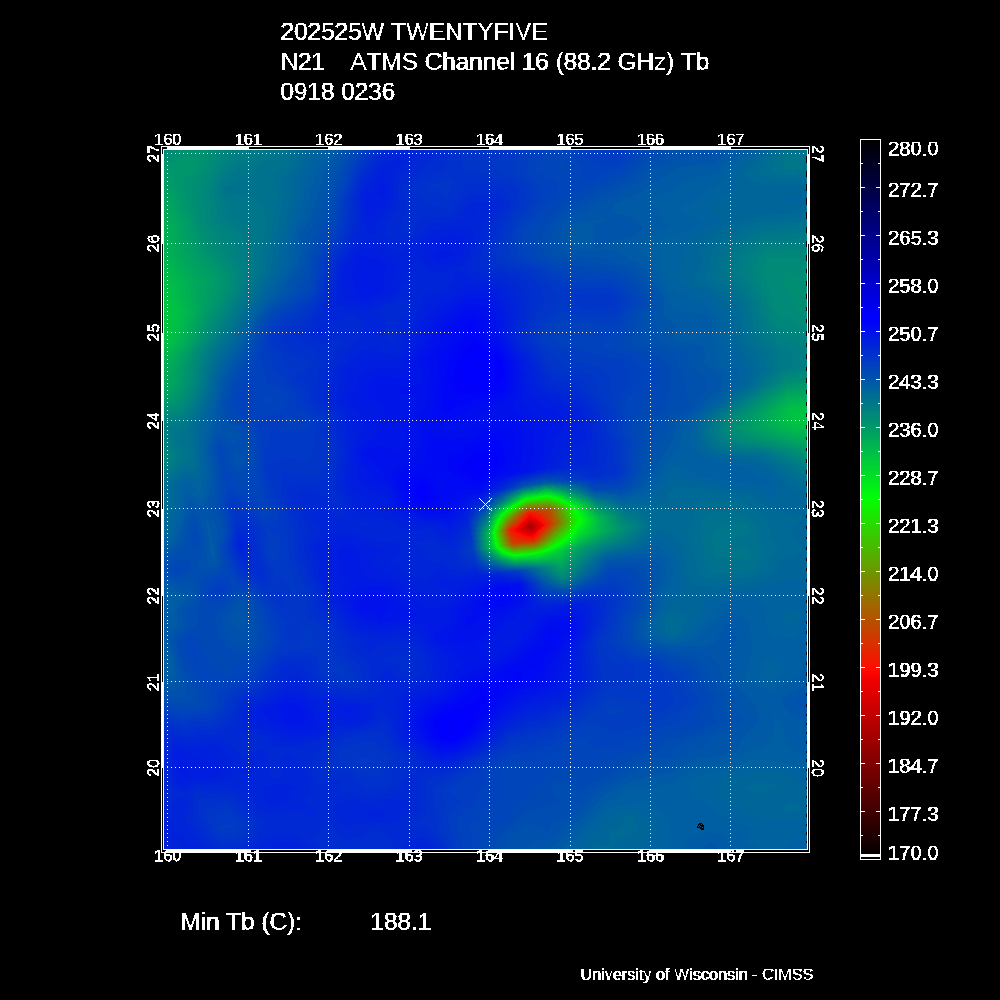Image resolution: width=1000 pixels, height=1000 pixels.
Task: Pick the red band of the color bar at 199.3
Action: (870, 669)
